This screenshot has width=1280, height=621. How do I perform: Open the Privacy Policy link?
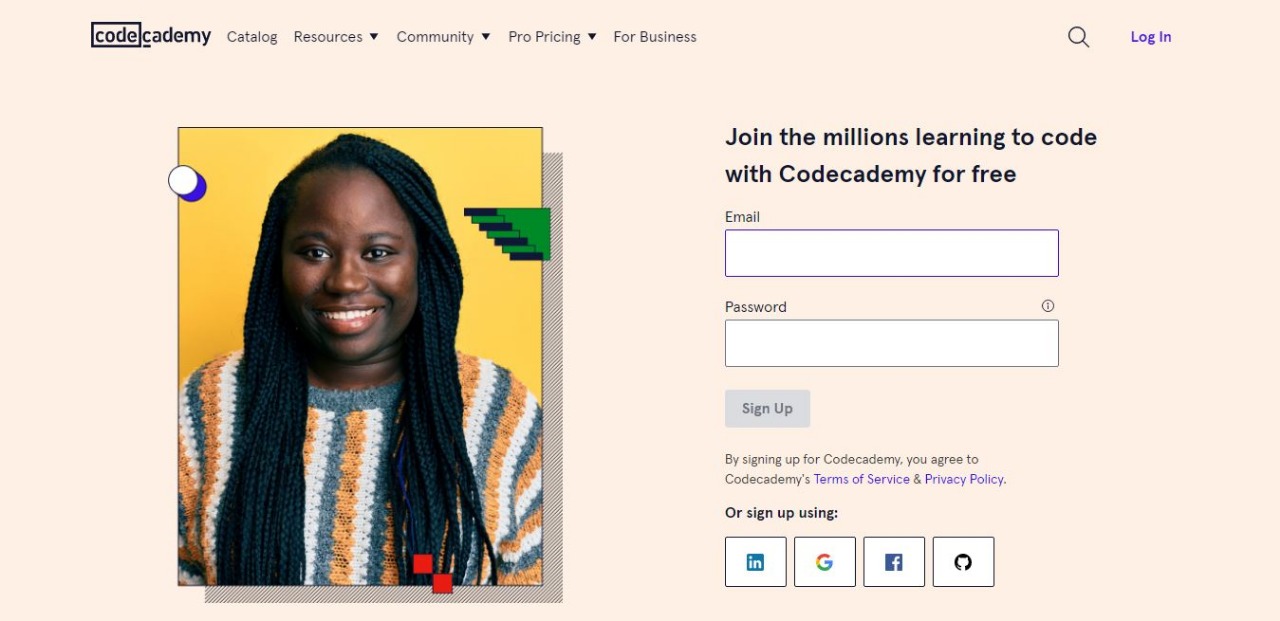coord(964,479)
